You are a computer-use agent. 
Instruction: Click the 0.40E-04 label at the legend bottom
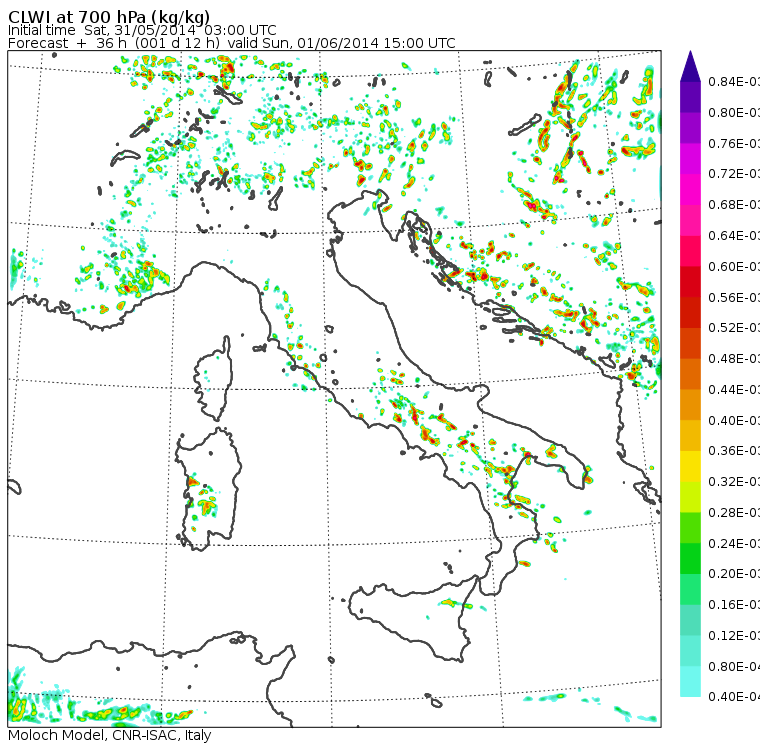click(x=734, y=697)
